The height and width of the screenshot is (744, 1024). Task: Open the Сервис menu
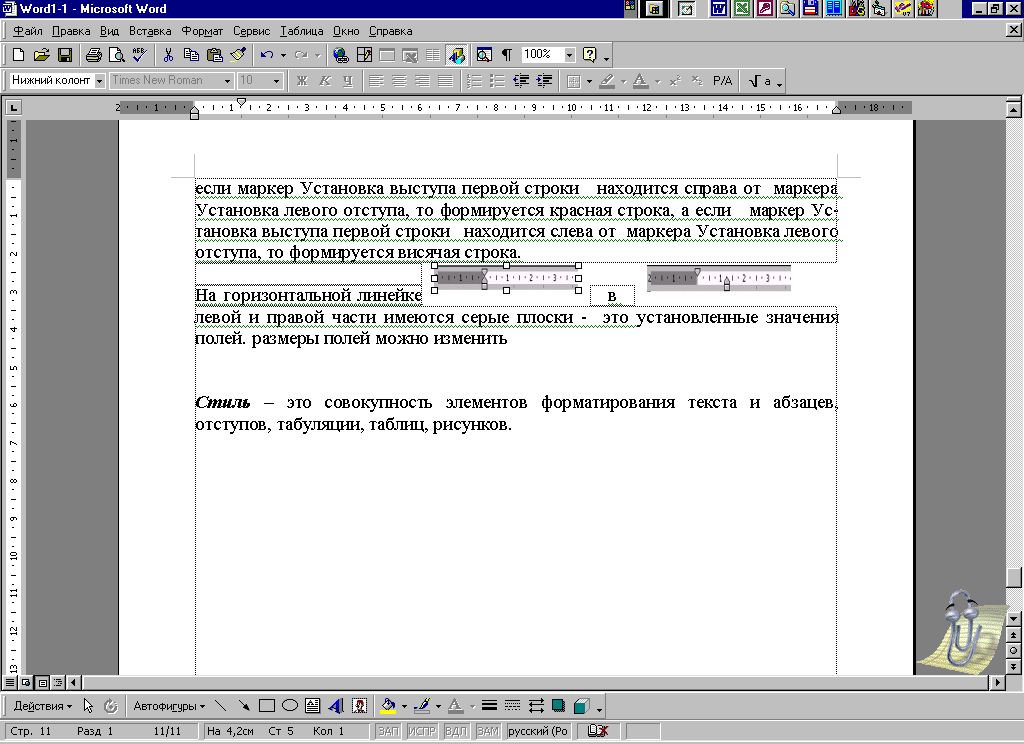tap(251, 31)
